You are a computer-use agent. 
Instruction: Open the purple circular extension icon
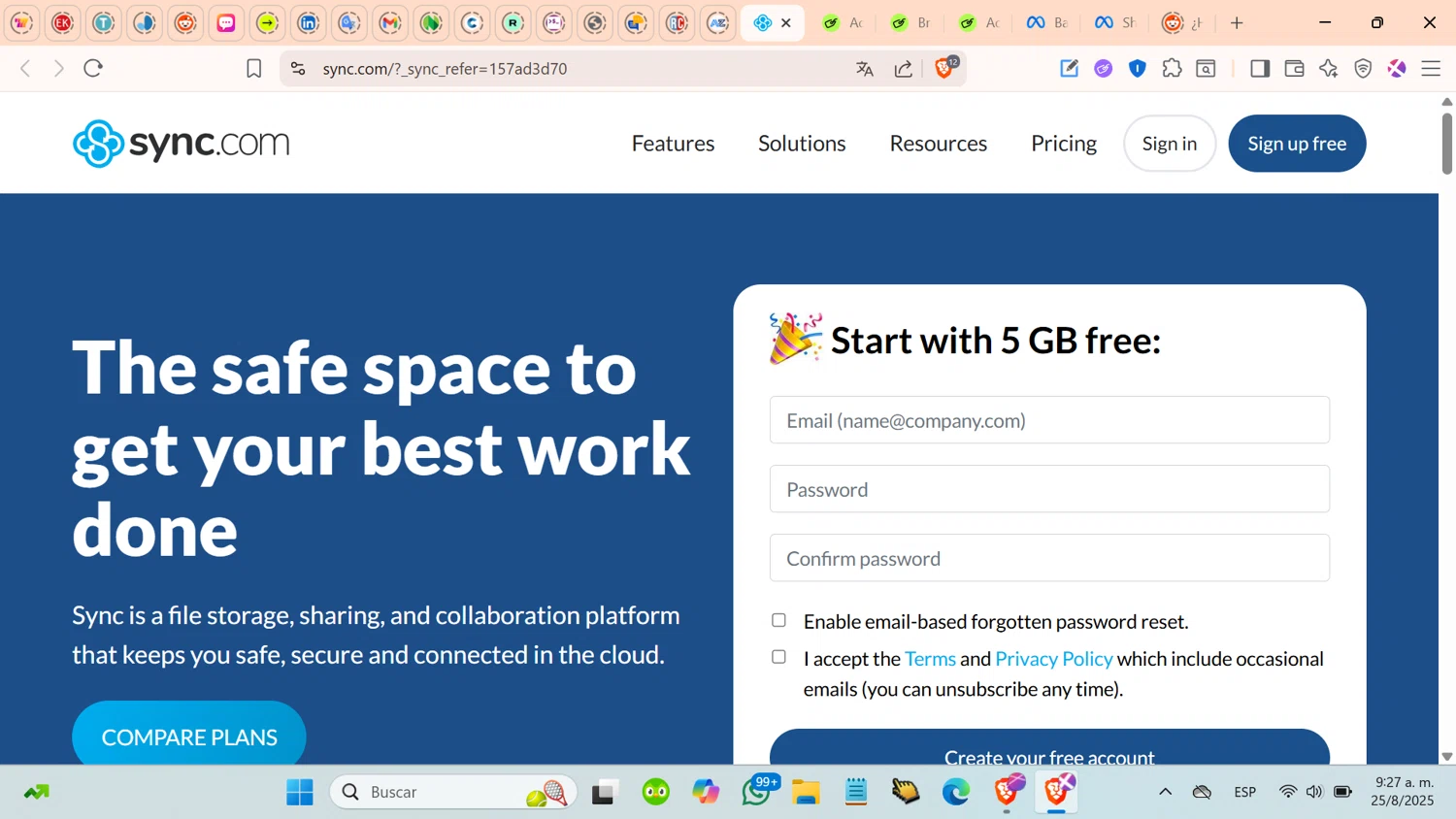[x=1103, y=68]
